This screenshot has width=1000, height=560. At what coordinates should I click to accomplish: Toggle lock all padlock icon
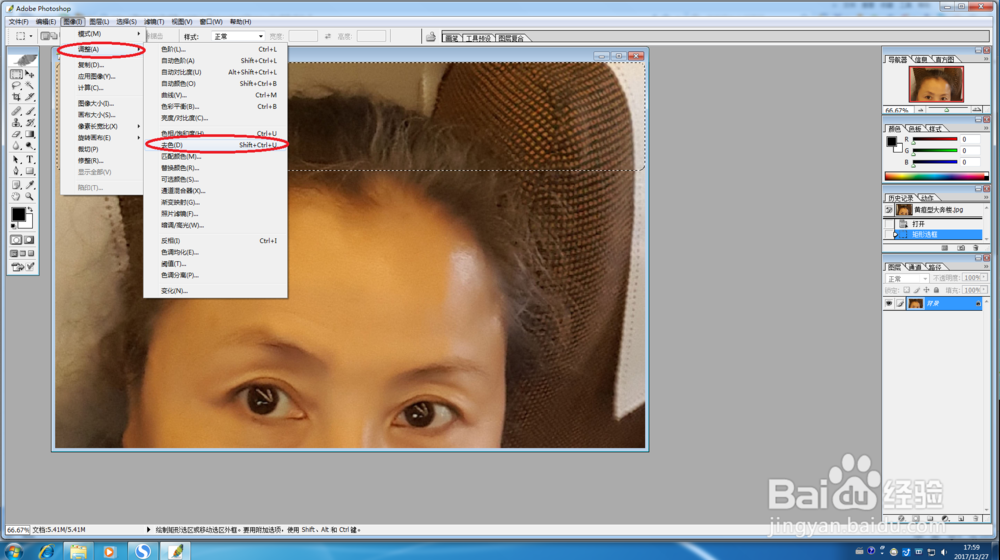[936, 290]
